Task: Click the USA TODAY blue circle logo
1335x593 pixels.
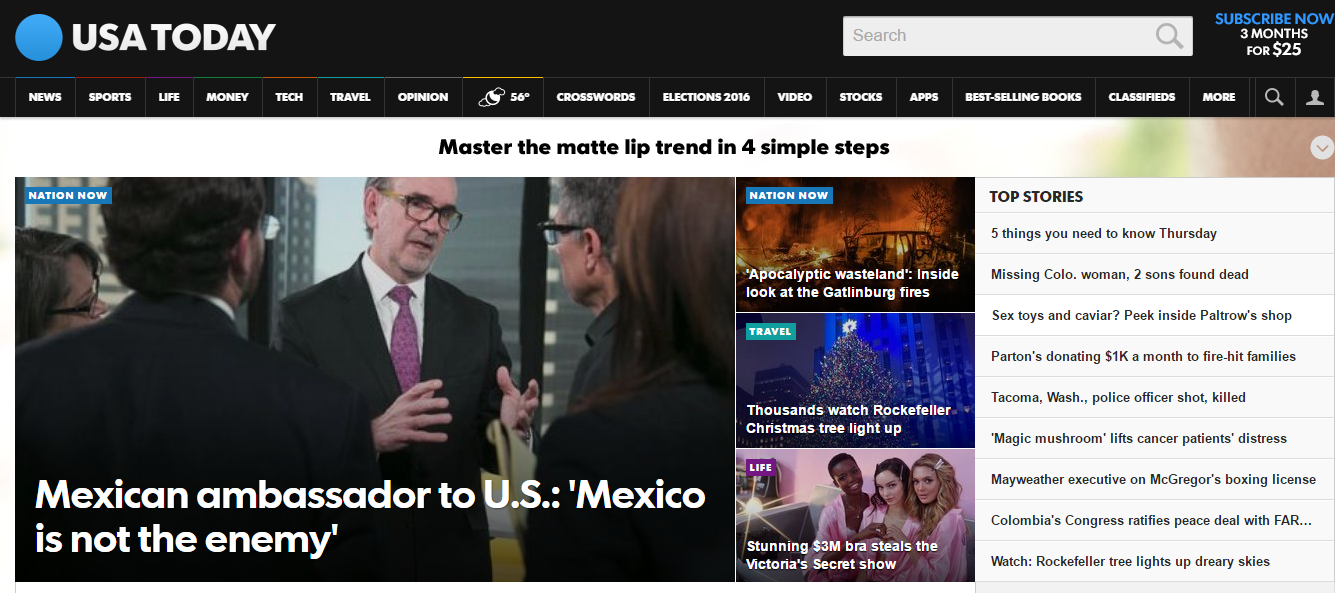Action: point(39,38)
